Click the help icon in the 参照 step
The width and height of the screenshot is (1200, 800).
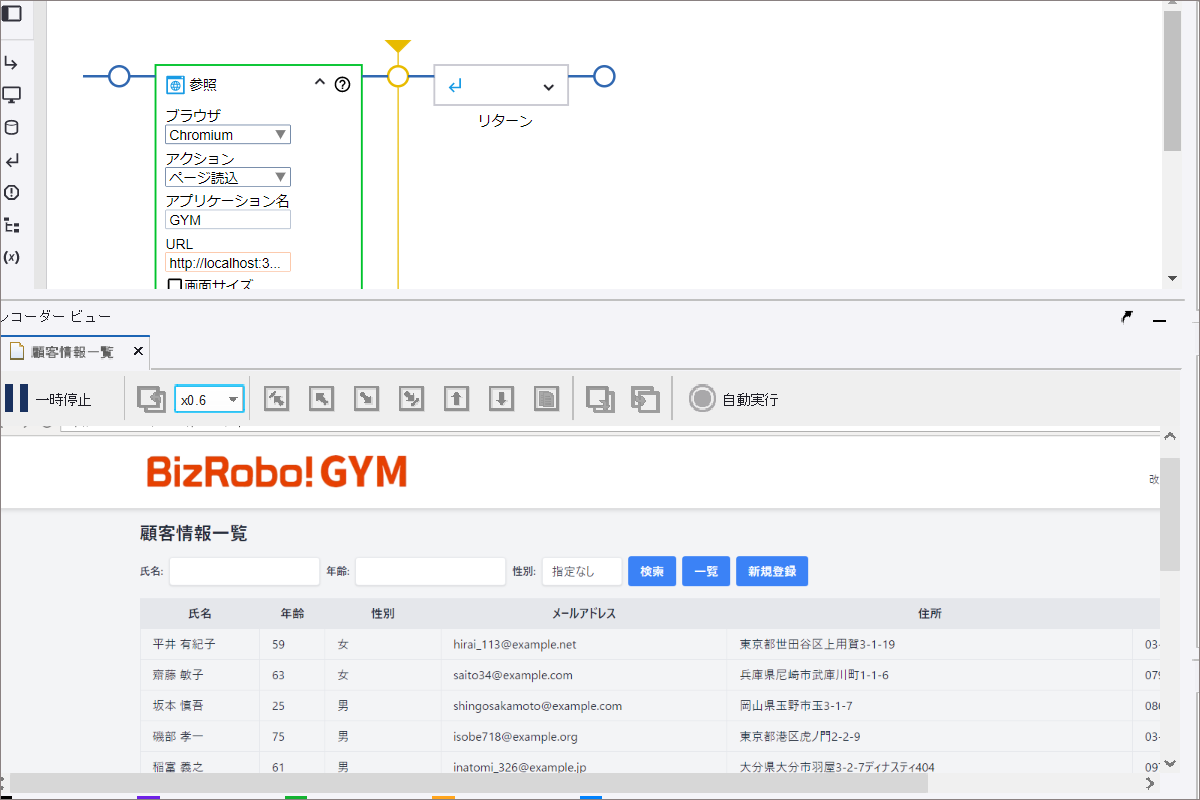click(342, 85)
